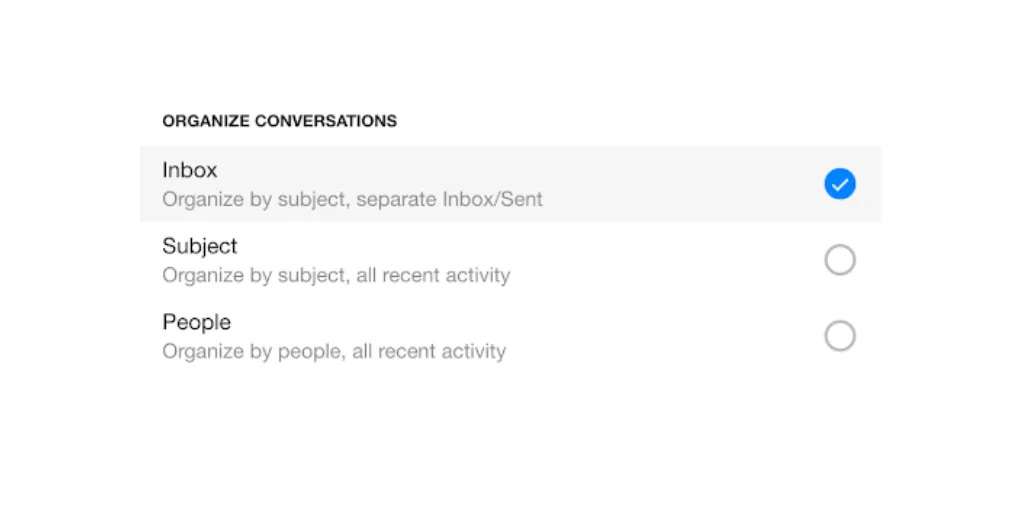Click the 'Inbox/Sent' text in Inbox description
The height and width of the screenshot is (519, 1024).
[x=492, y=199]
